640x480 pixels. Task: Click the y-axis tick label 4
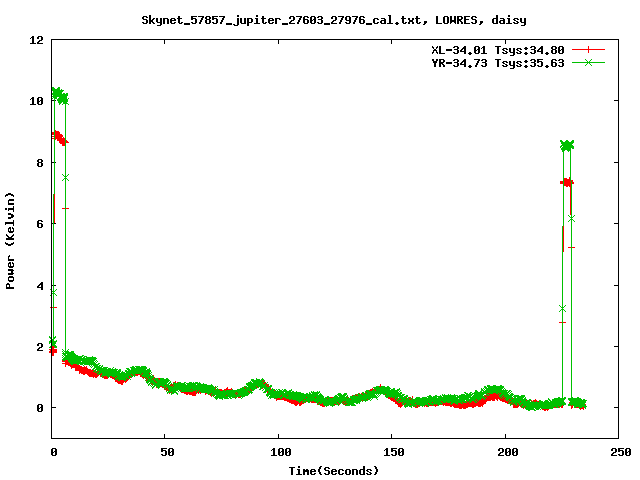(x=40, y=285)
